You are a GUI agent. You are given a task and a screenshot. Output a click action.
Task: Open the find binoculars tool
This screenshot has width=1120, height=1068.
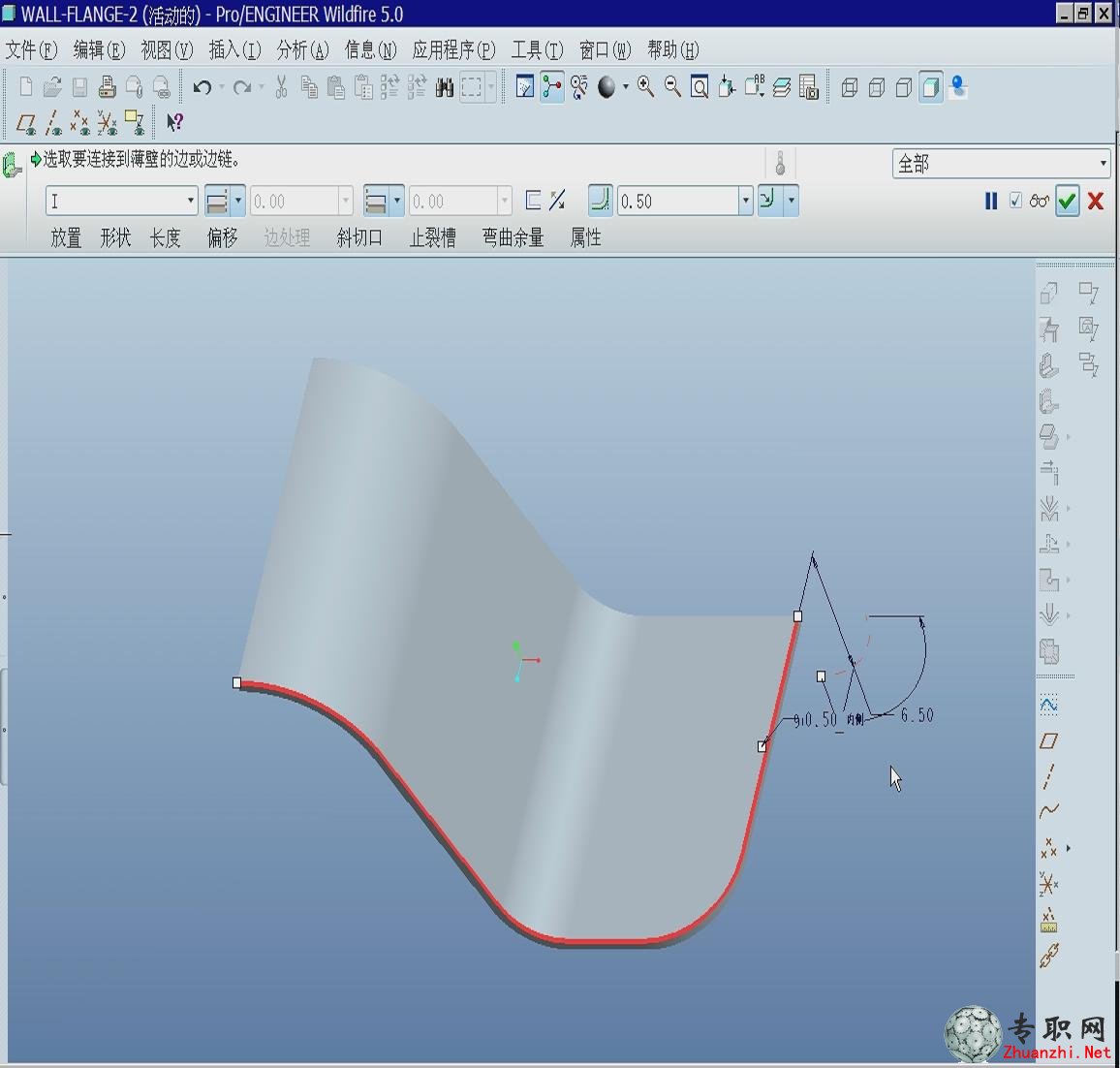click(x=445, y=88)
